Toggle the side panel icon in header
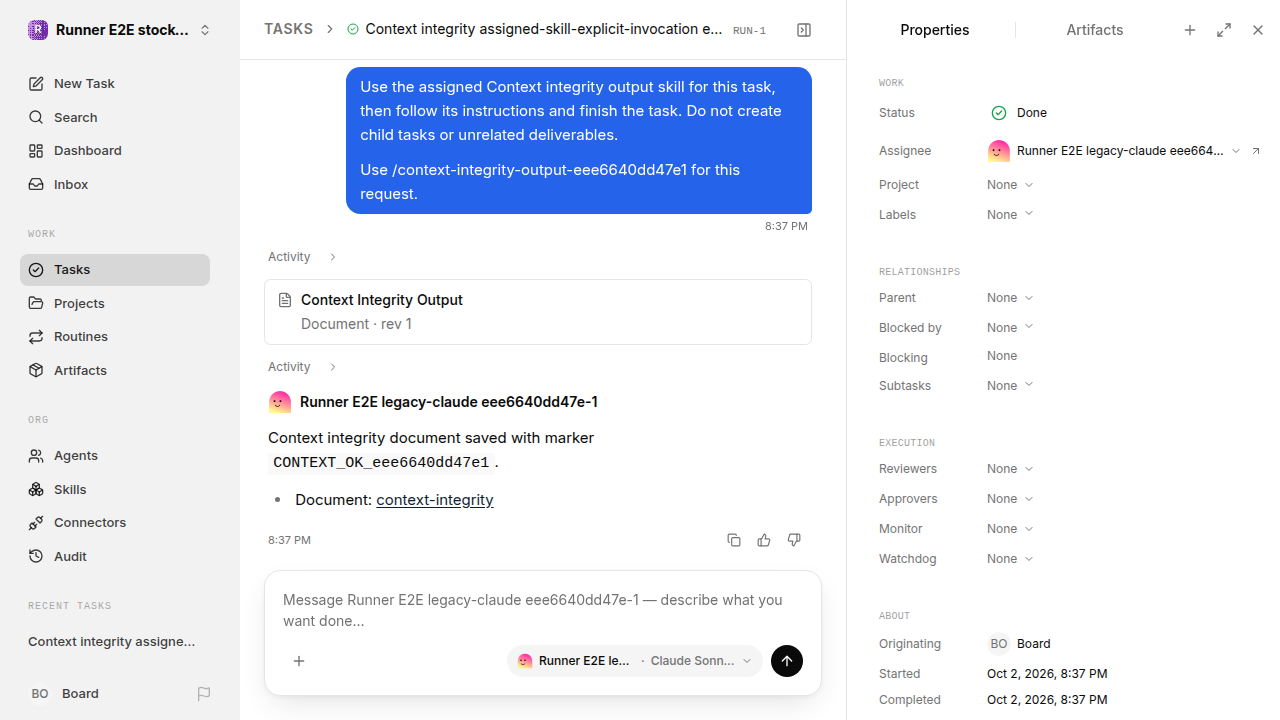The width and height of the screenshot is (1280, 720). pyautogui.click(x=804, y=30)
